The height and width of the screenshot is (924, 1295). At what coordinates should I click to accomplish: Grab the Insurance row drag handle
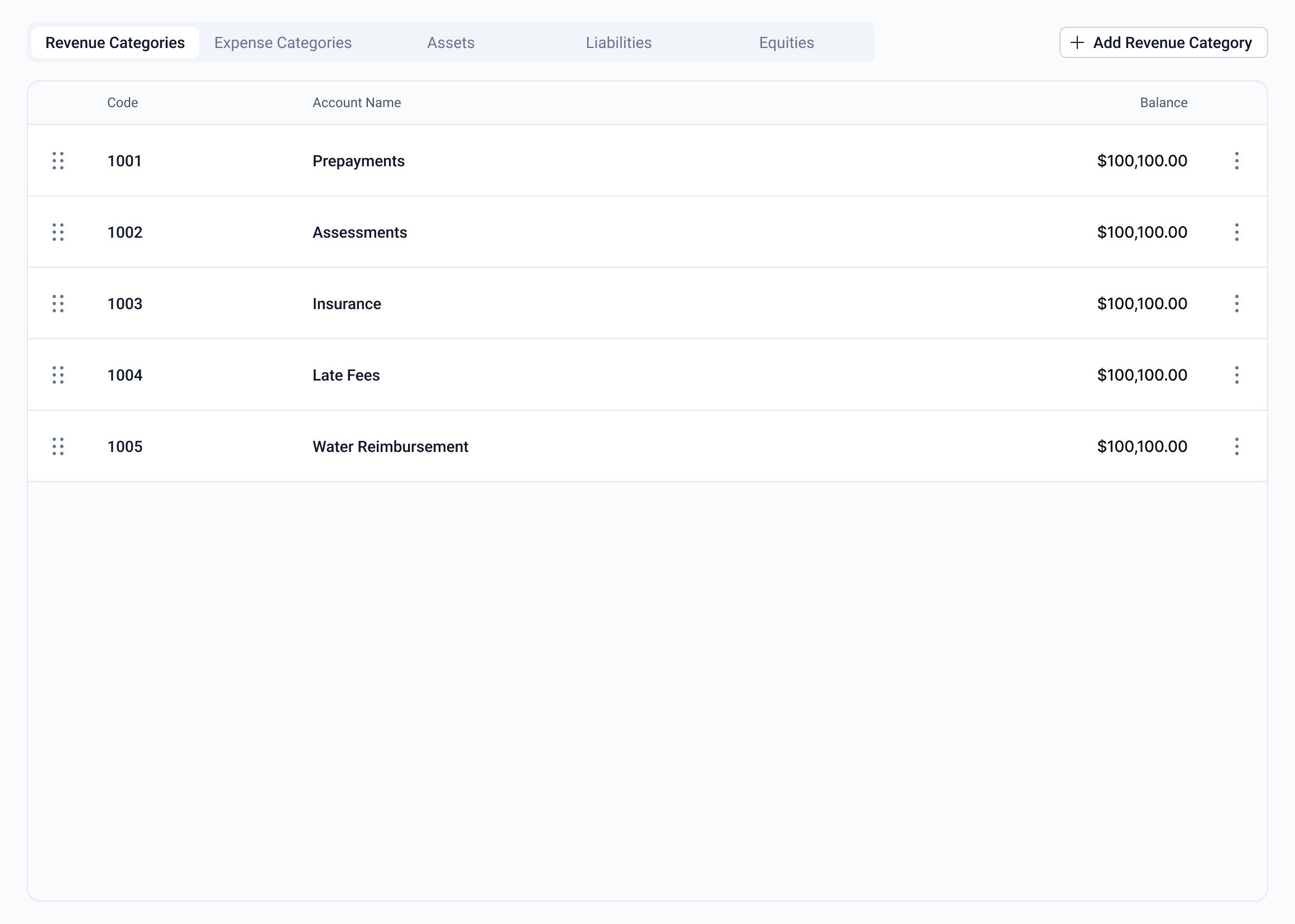coord(57,304)
